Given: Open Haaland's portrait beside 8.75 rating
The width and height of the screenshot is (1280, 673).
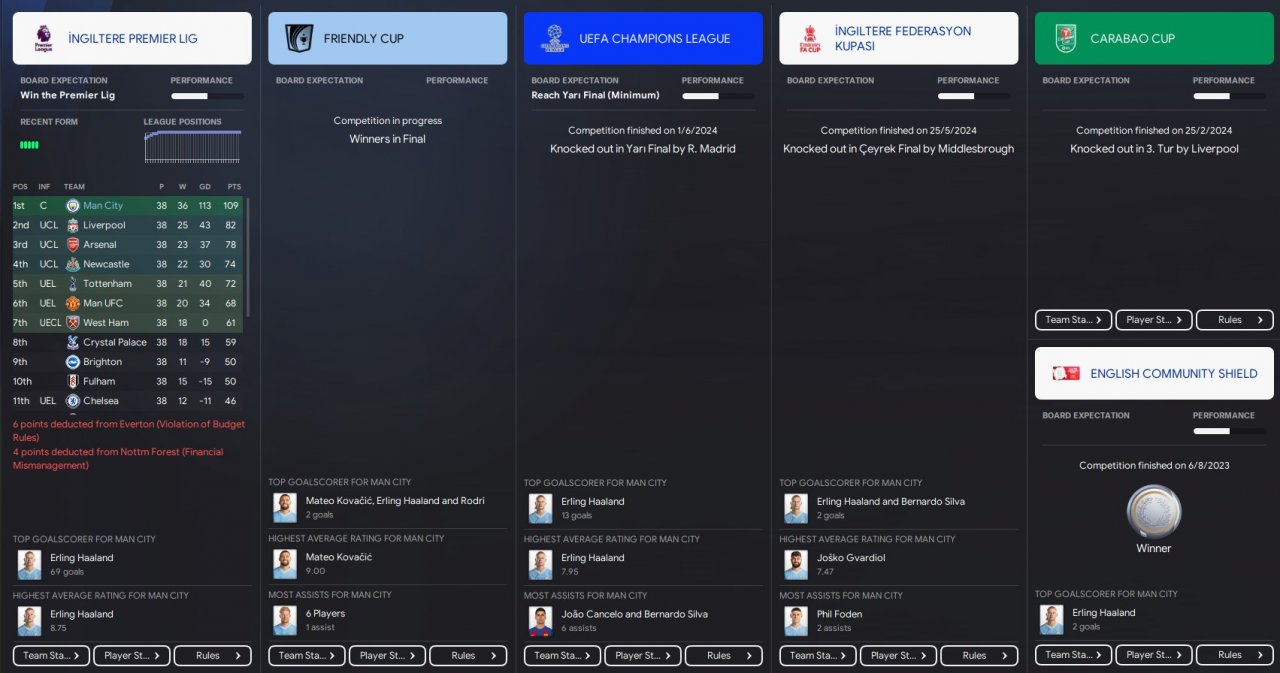Looking at the screenshot, I should [x=29, y=621].
